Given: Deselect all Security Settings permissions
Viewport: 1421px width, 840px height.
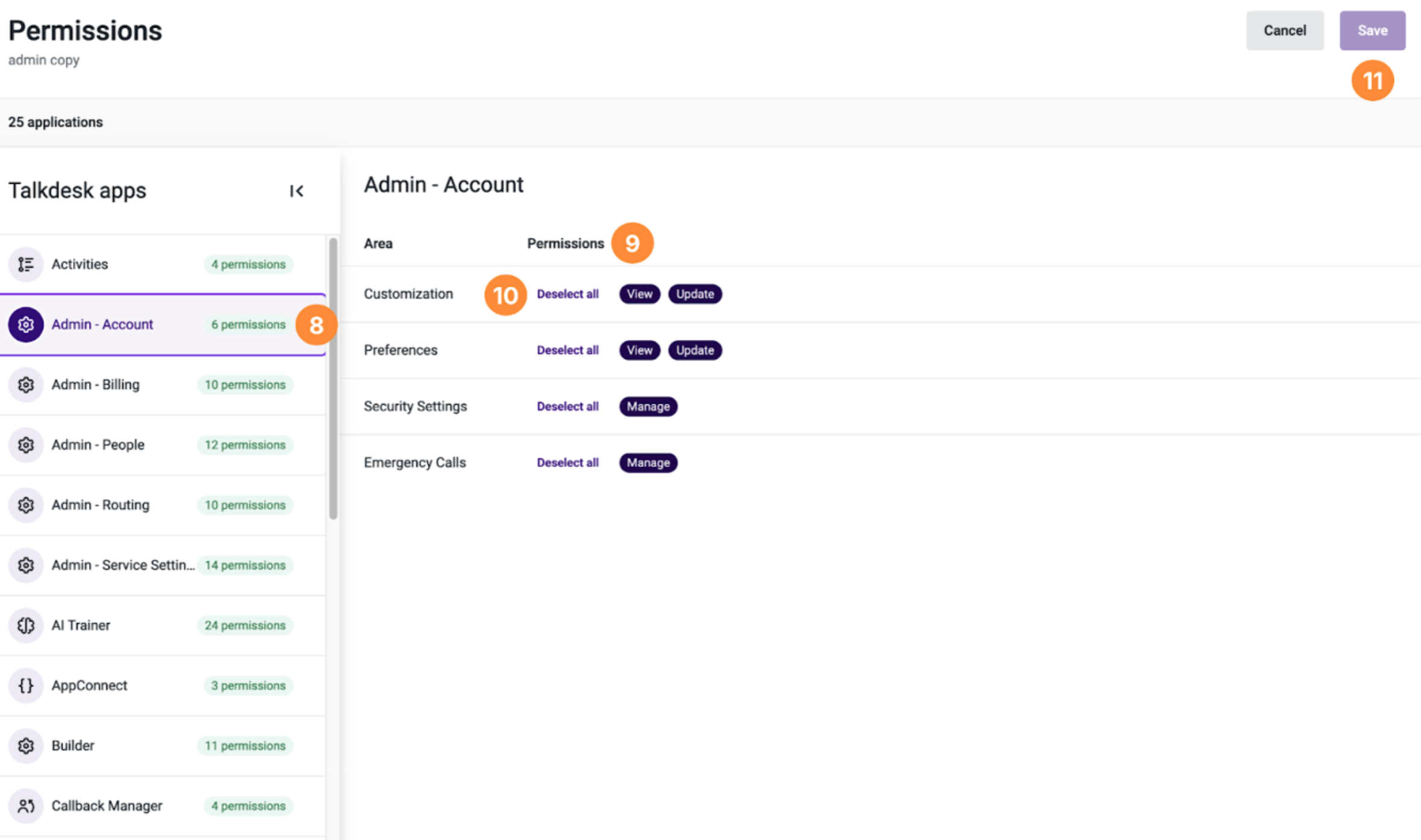Looking at the screenshot, I should pyautogui.click(x=568, y=406).
